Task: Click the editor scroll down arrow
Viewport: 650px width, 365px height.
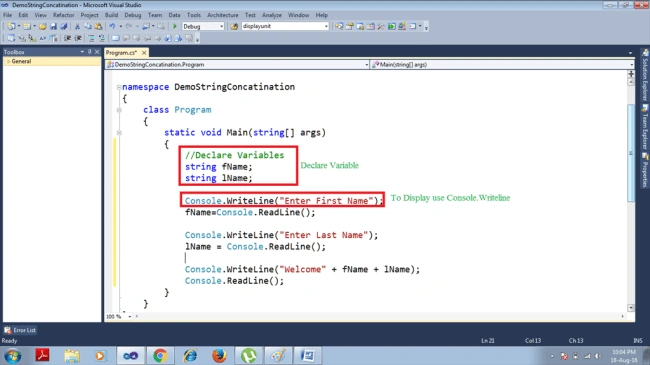Action: (631, 308)
